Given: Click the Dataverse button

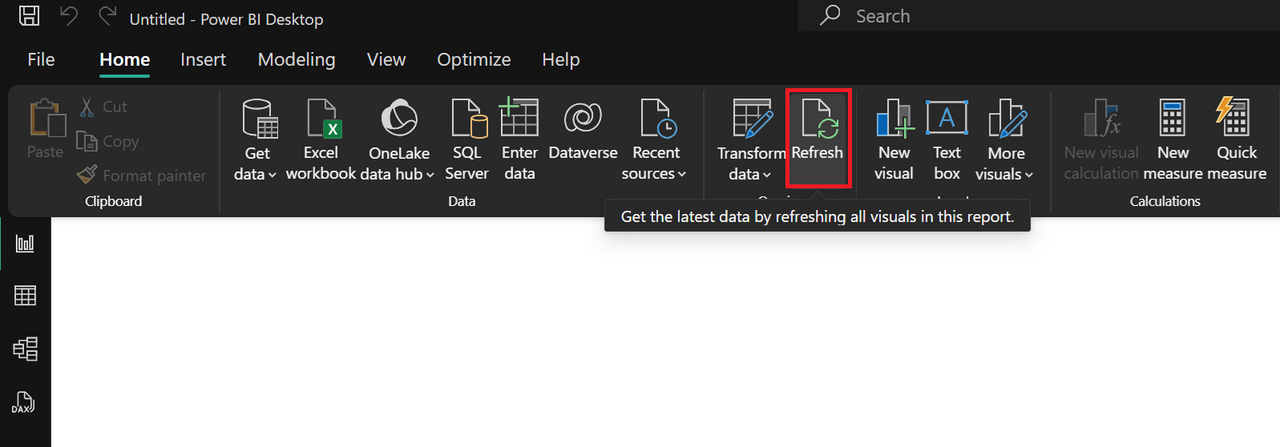Looking at the screenshot, I should coord(583,130).
